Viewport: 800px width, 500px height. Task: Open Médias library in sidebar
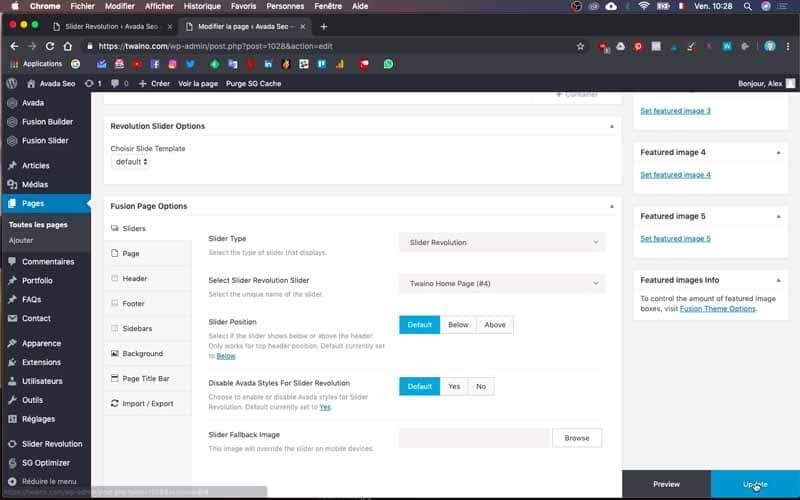click(35, 184)
